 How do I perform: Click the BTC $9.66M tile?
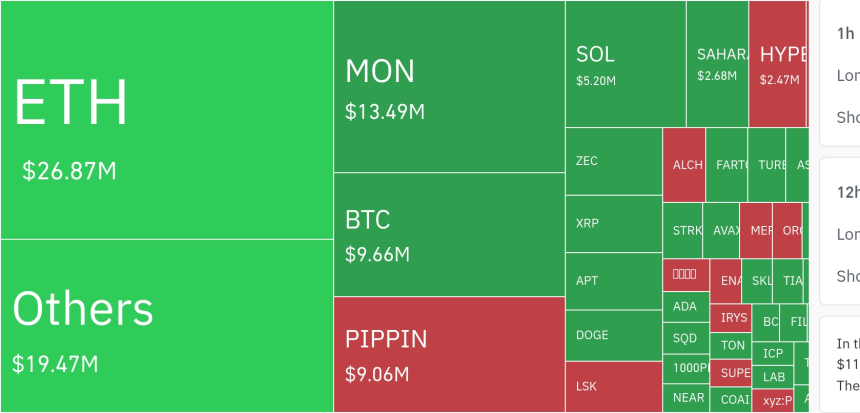coord(449,234)
